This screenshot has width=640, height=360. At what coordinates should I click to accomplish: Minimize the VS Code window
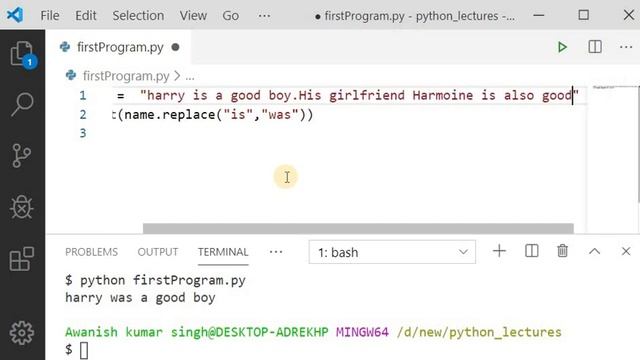(539, 16)
